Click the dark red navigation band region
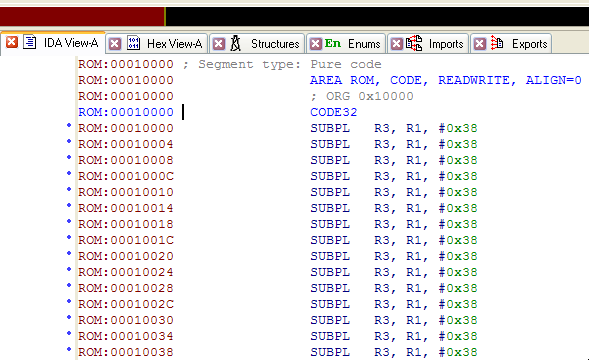 point(82,17)
